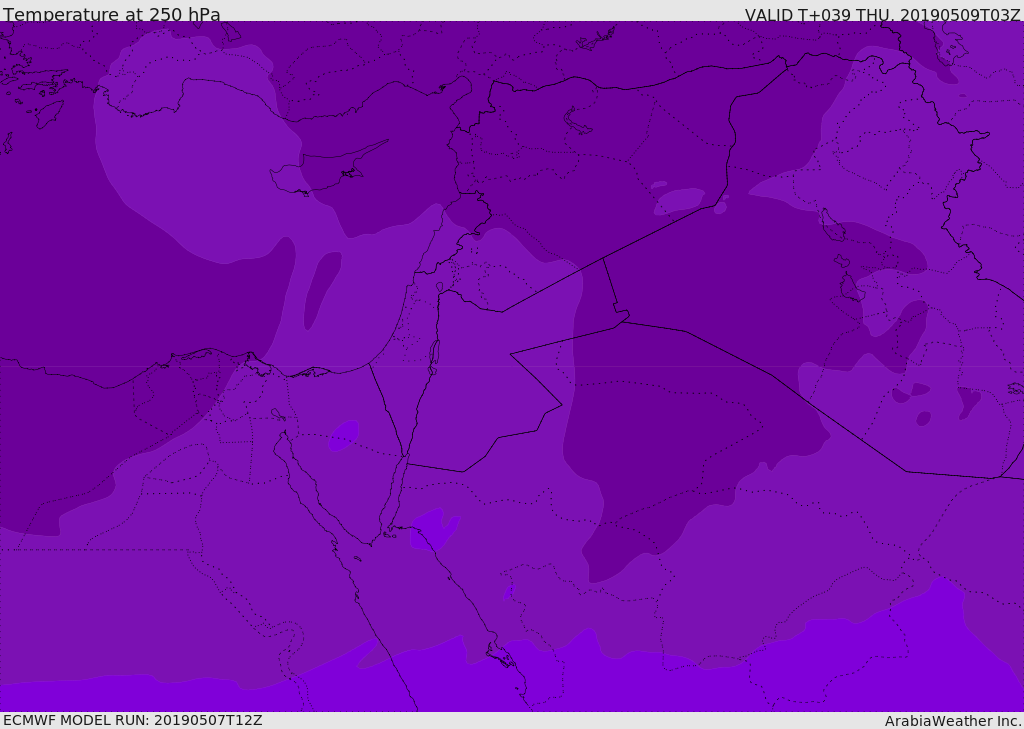Select the Dead Sea outline
The height and width of the screenshot is (729, 1024).
pos(434,354)
